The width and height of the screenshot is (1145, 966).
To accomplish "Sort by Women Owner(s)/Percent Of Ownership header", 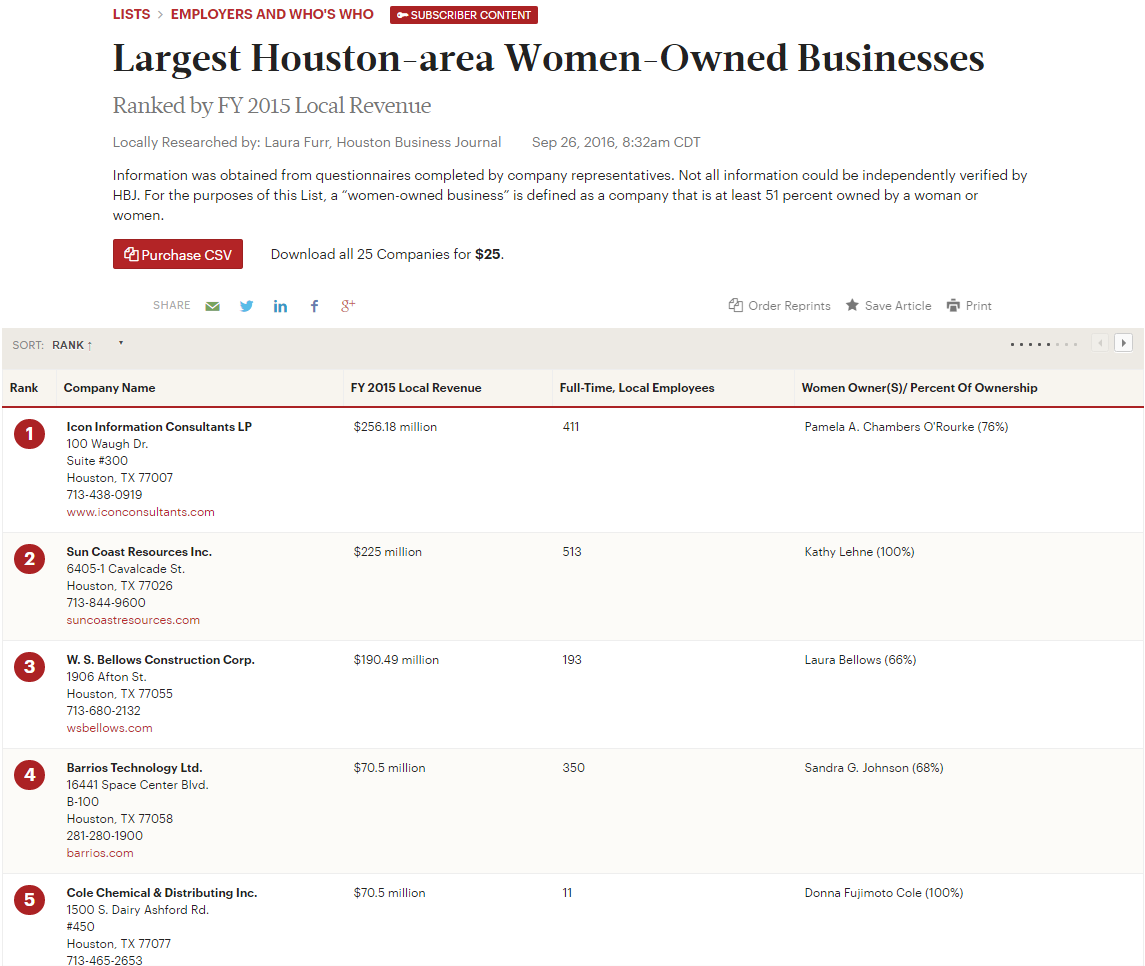I will (x=919, y=388).
